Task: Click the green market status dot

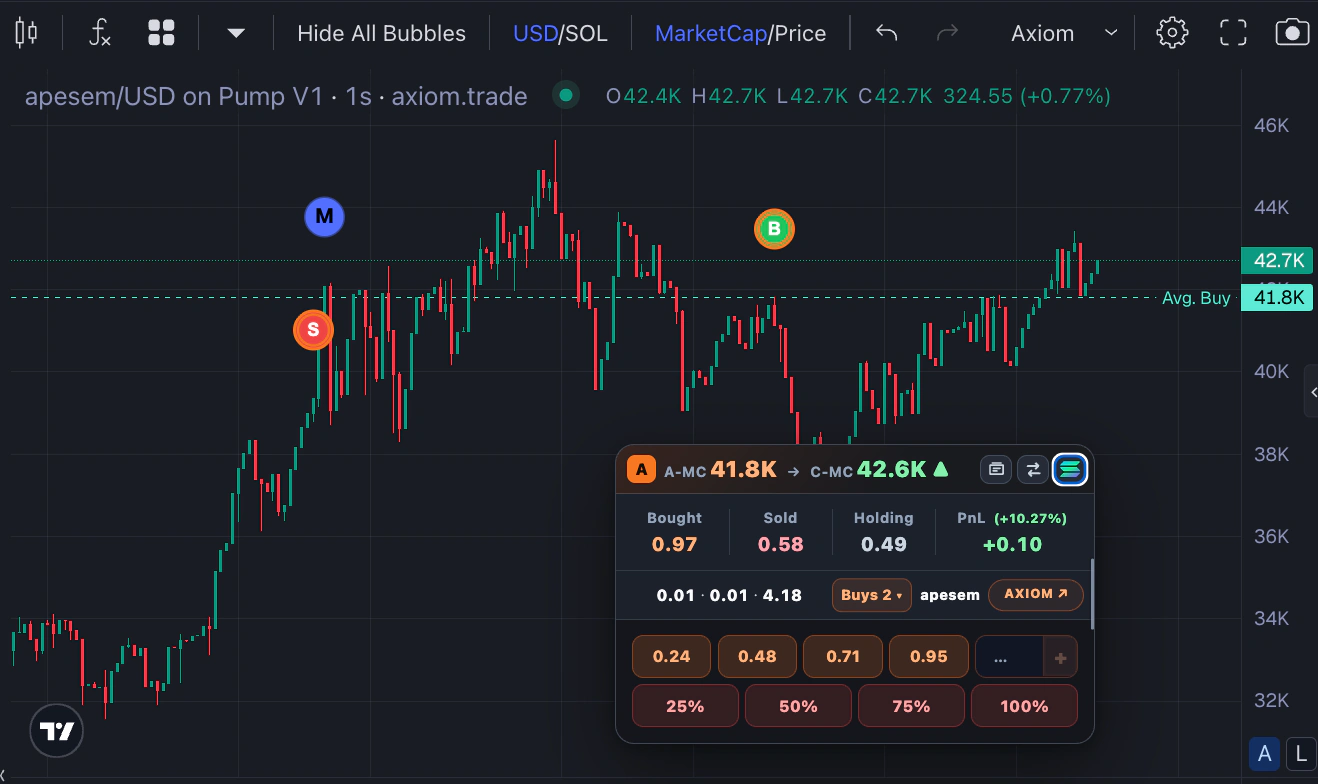Action: 566,96
